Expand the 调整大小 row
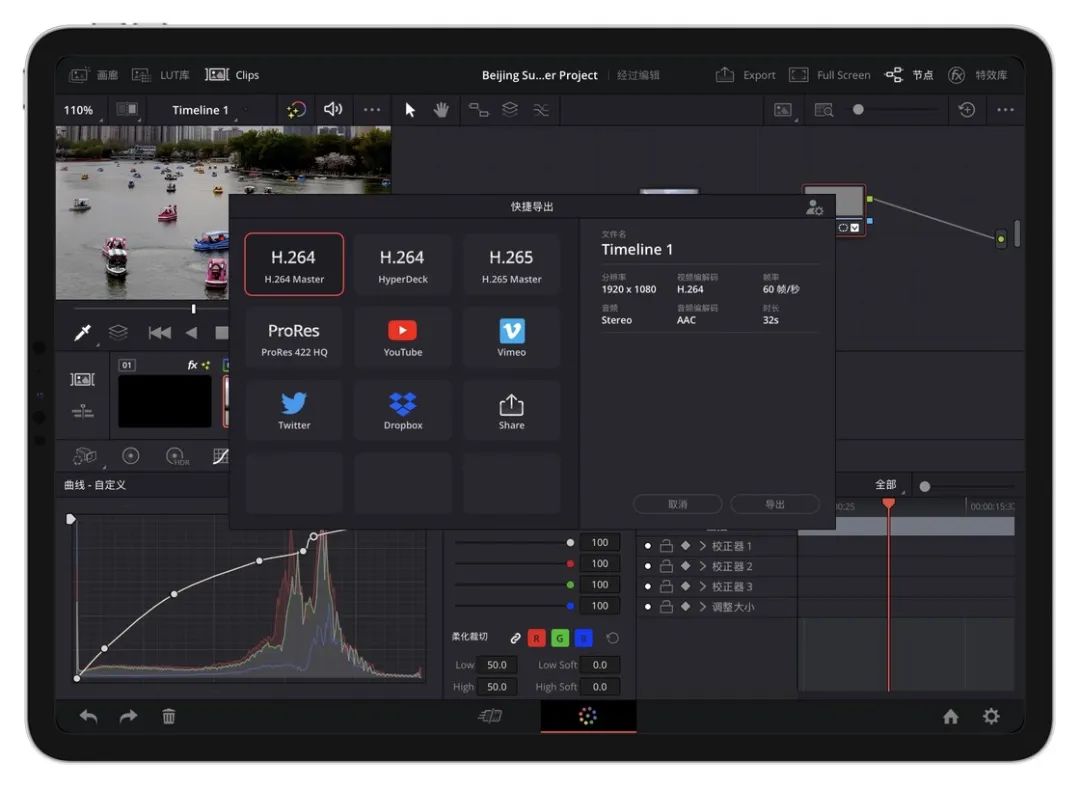The height and width of the screenshot is (789, 1080). tap(703, 607)
